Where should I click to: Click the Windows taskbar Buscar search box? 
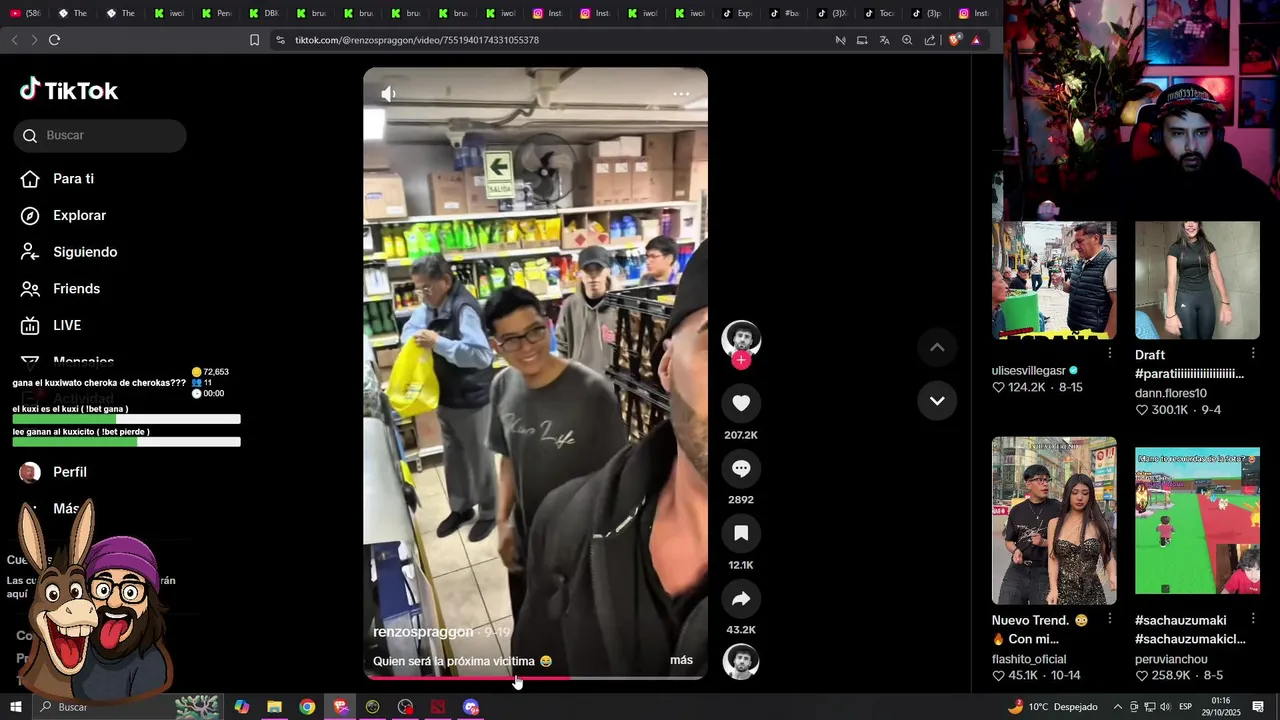click(128, 707)
